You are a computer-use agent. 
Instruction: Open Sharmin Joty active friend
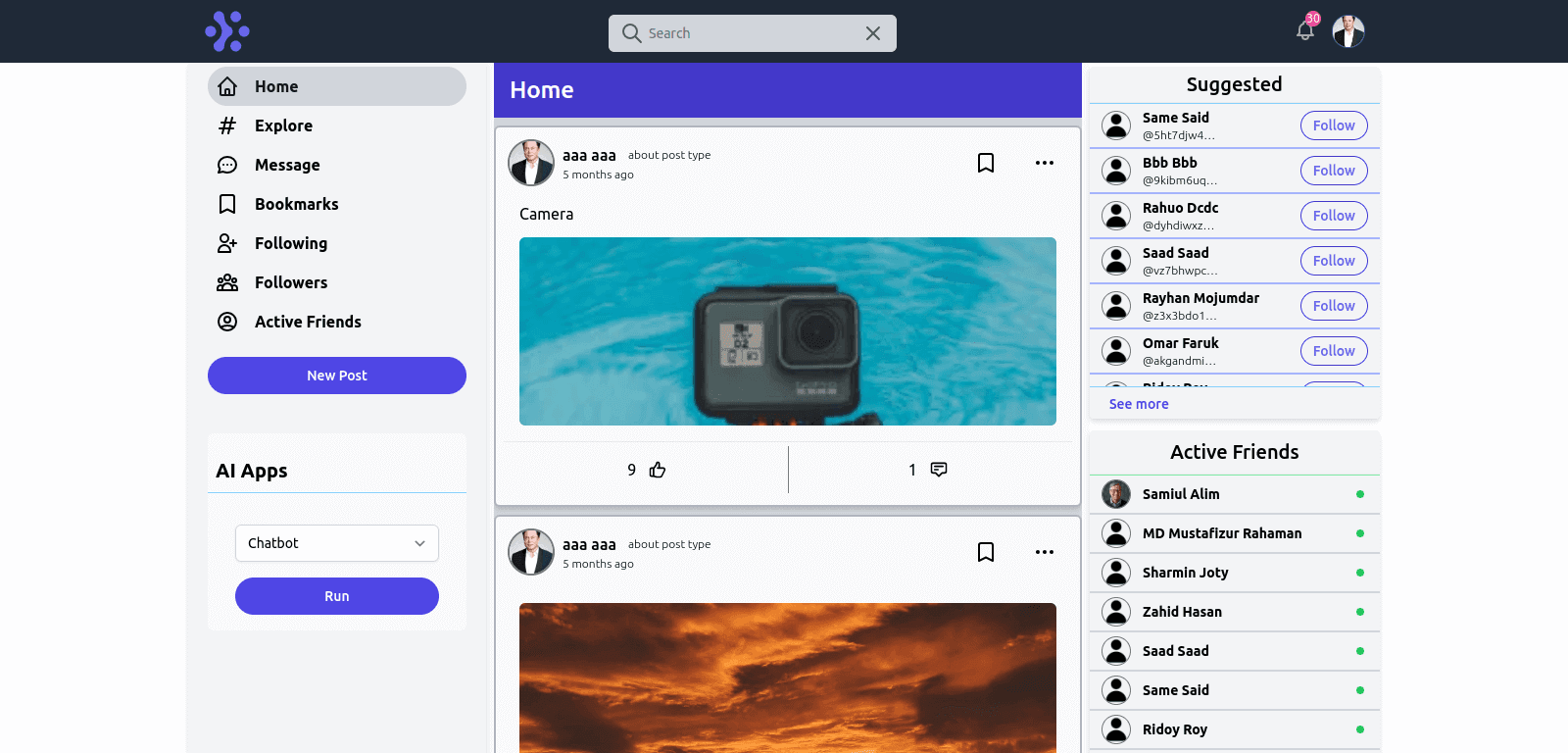(1235, 573)
